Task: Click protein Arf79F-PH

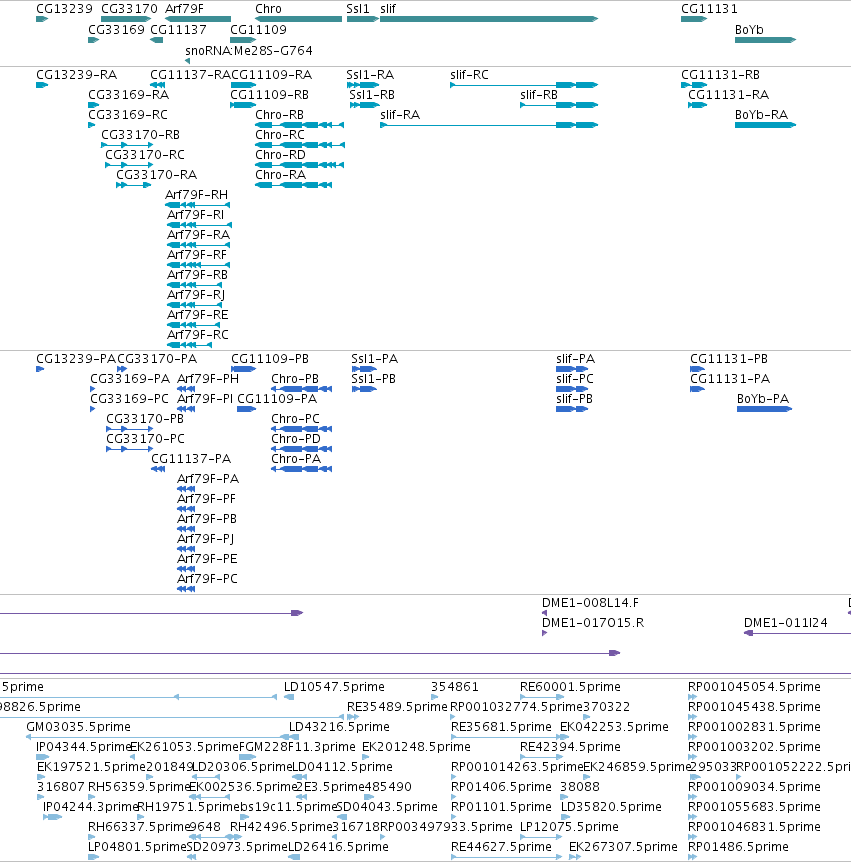Action: 186,389
